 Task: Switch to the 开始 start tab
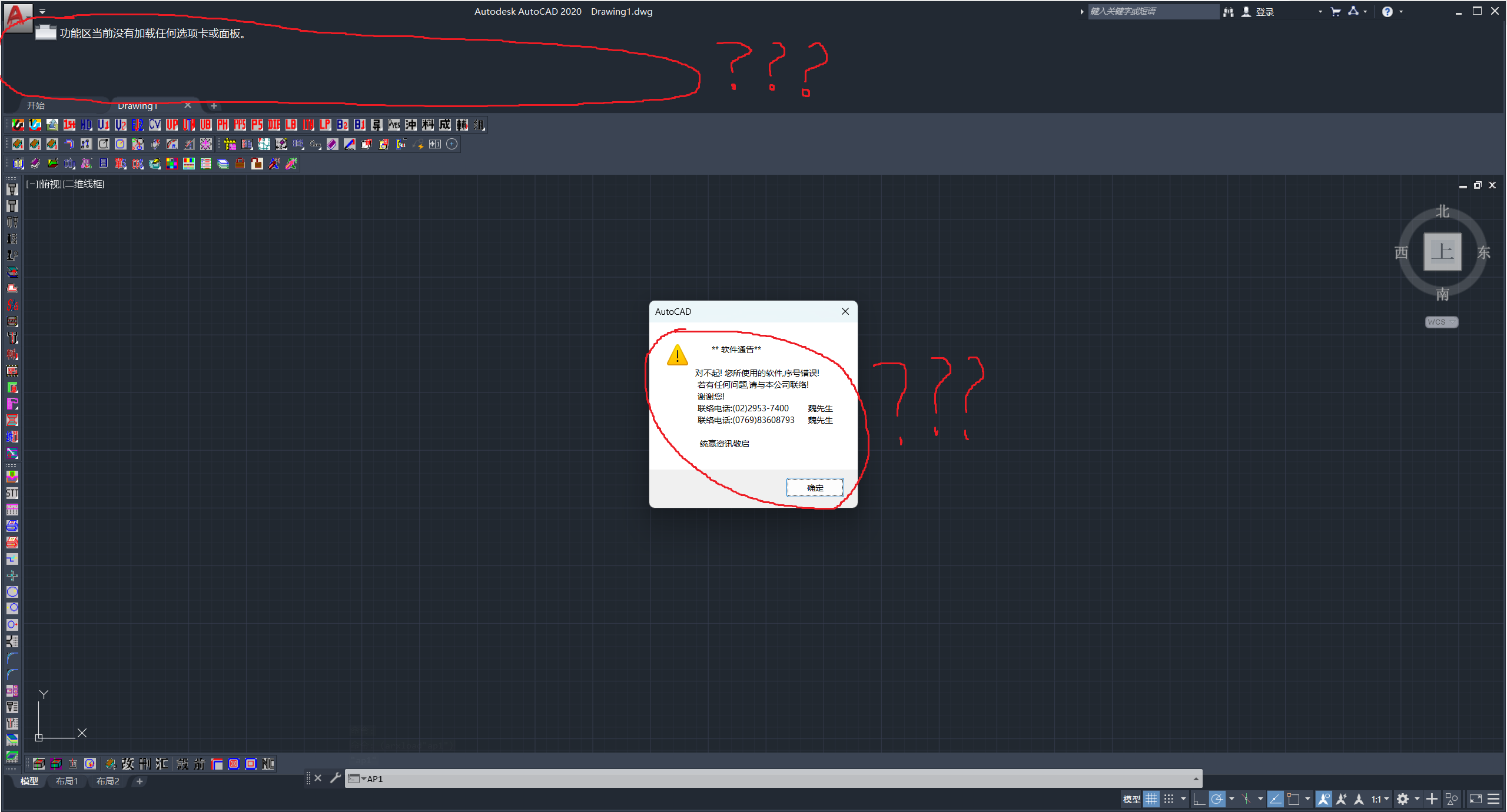click(36, 105)
